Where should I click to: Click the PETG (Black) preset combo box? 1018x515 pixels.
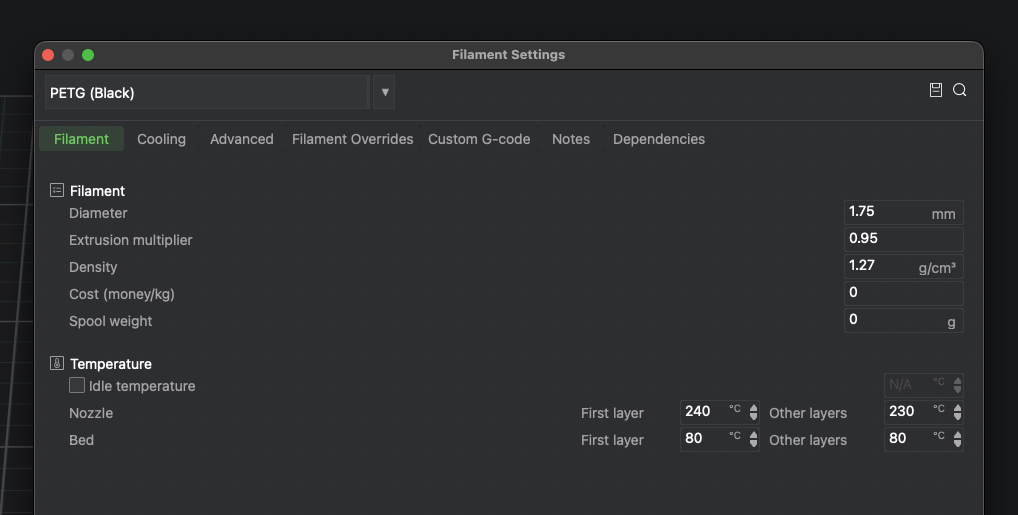coord(207,92)
